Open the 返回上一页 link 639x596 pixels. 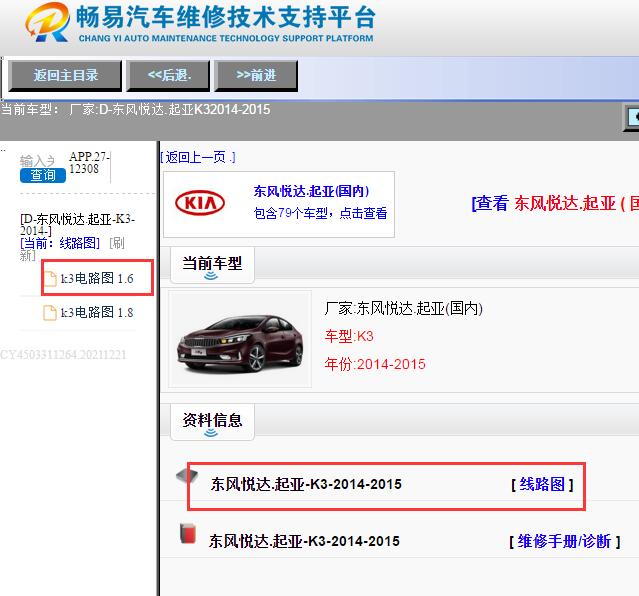(198, 157)
